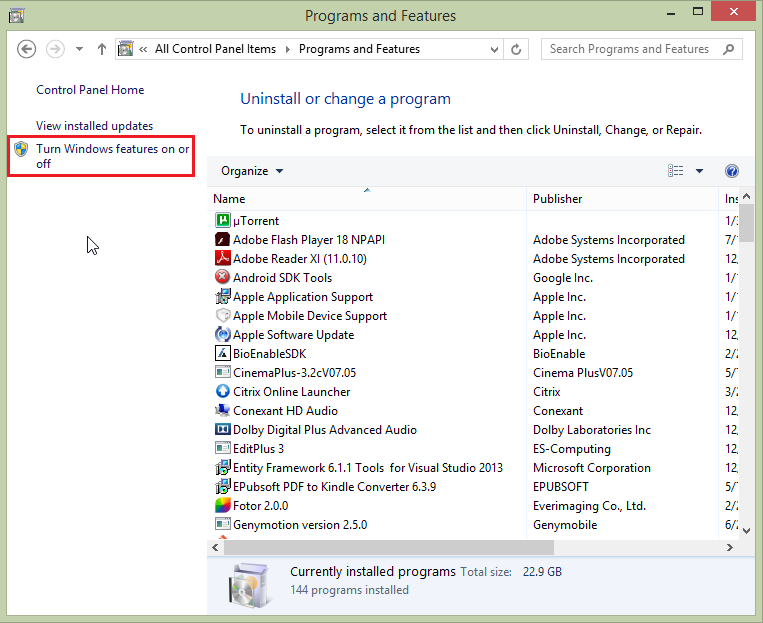Select EditPlus 3 program name

point(258,448)
